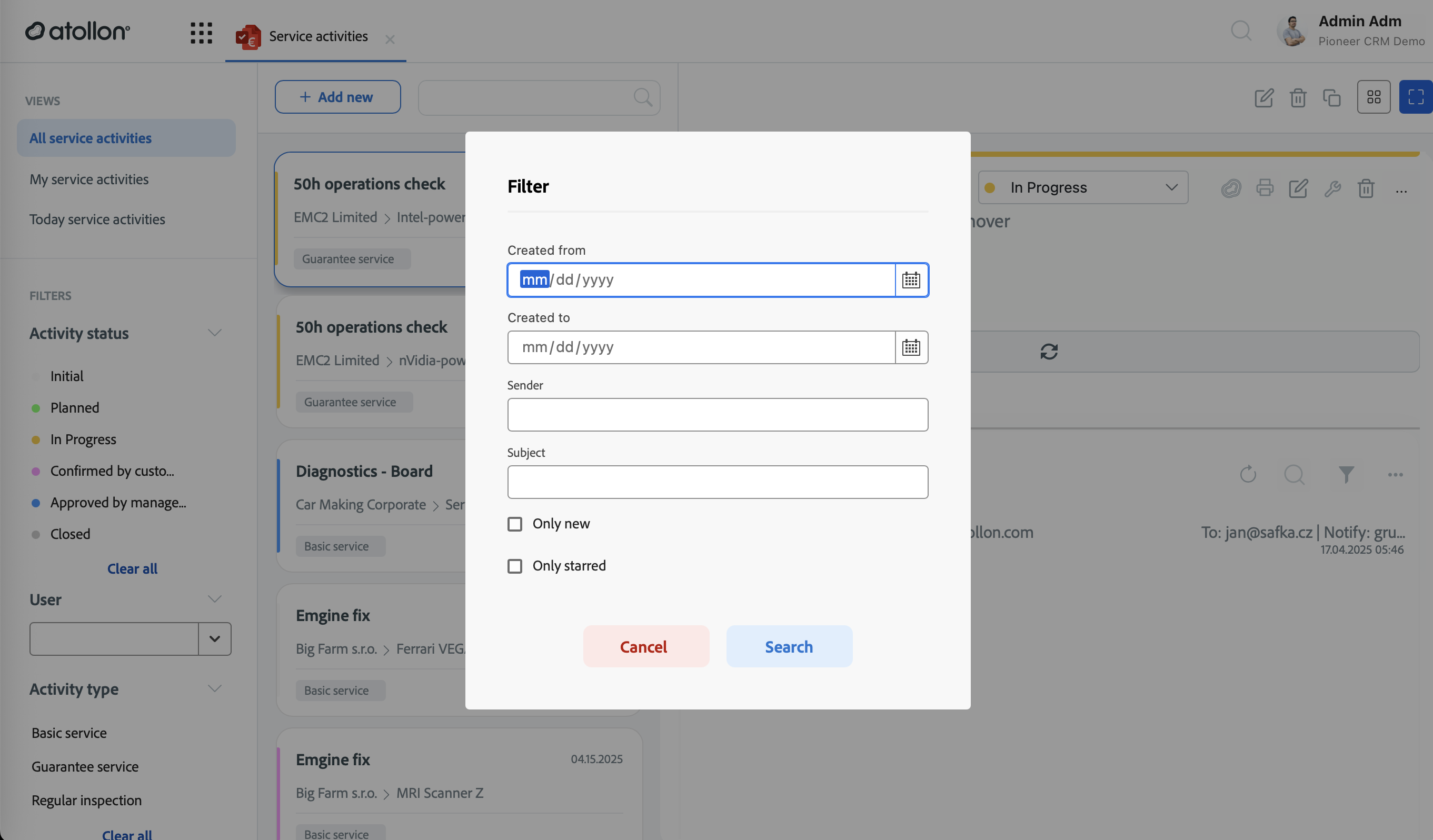
Task: Open 50h operations check Intel card
Action: 370,219
